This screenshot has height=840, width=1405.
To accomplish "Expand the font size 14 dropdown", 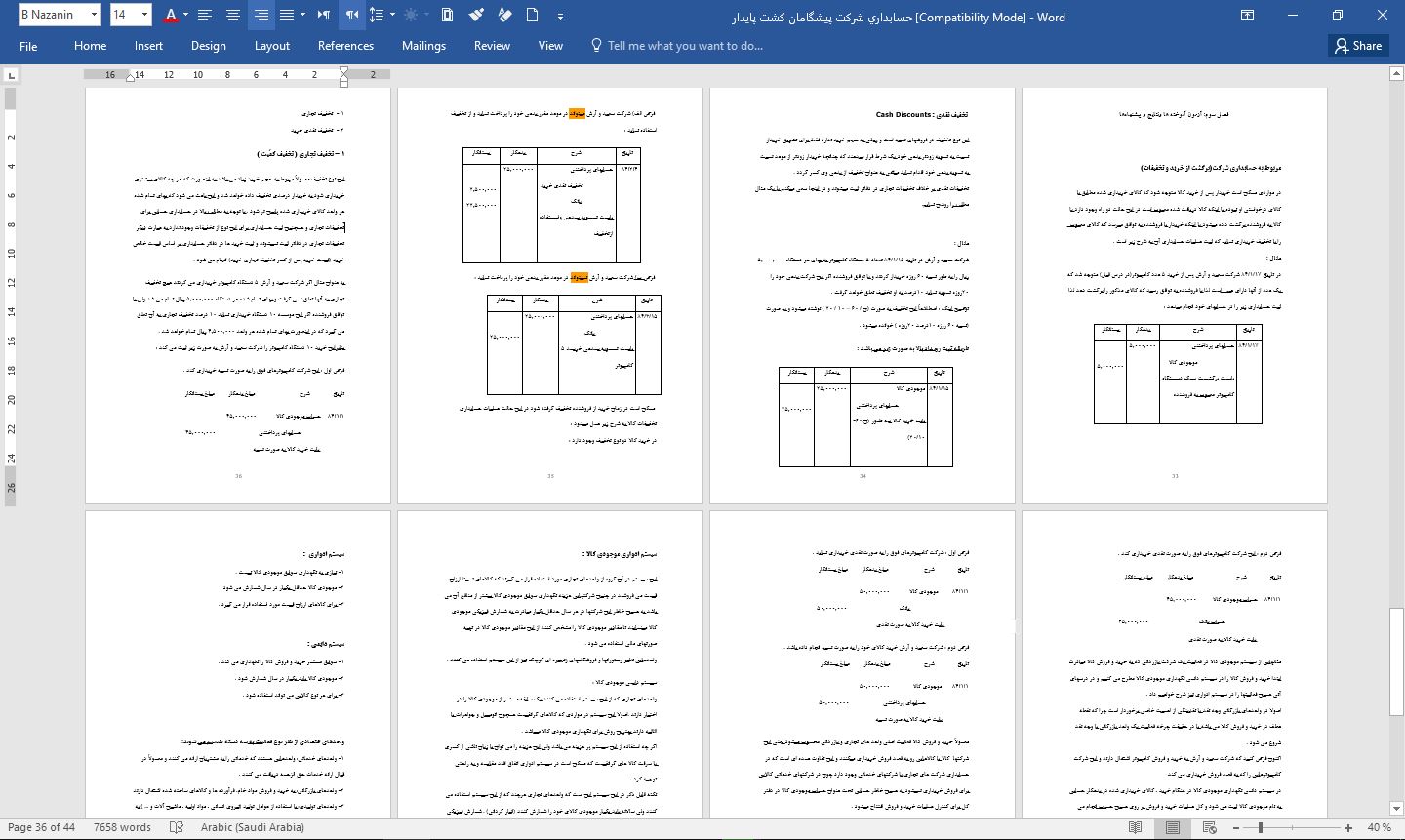I will click(x=144, y=15).
